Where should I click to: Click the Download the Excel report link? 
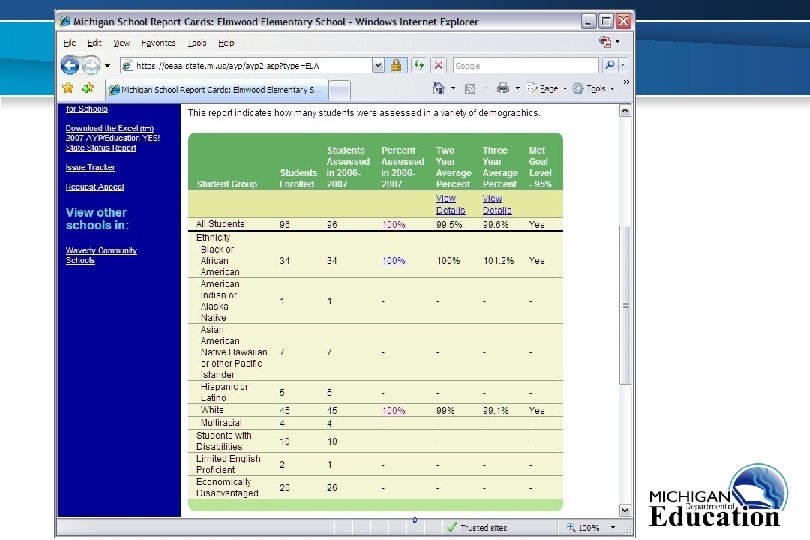113,138
